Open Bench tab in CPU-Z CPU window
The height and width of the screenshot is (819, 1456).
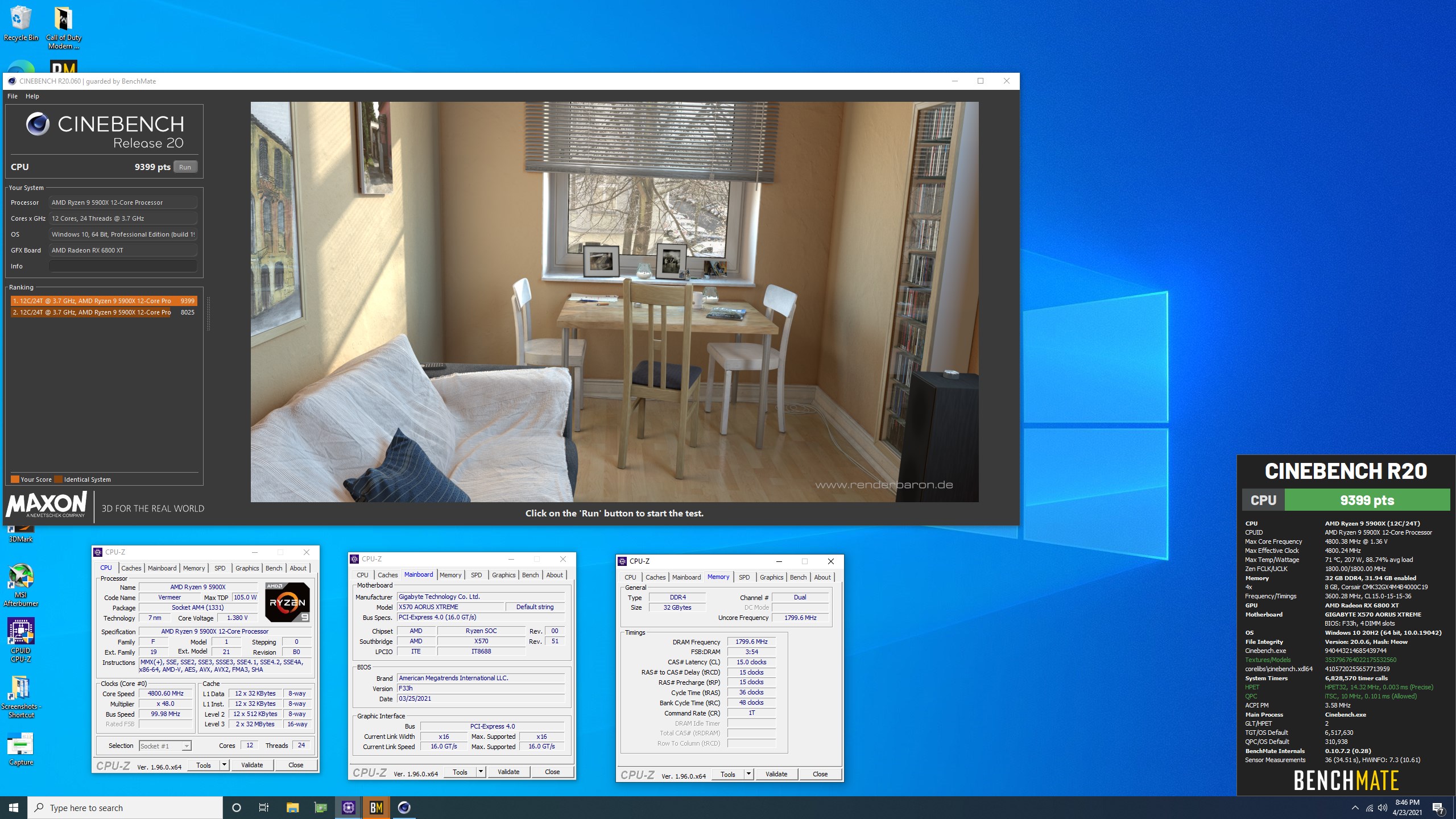coord(274,568)
